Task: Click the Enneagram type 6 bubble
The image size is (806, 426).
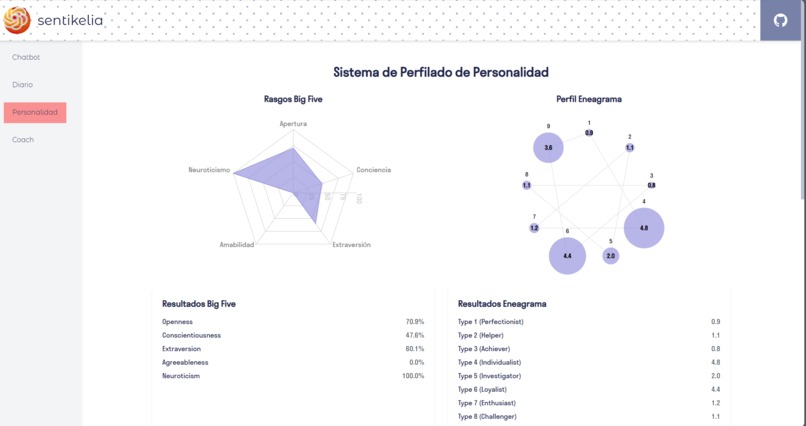Action: pyautogui.click(x=567, y=255)
